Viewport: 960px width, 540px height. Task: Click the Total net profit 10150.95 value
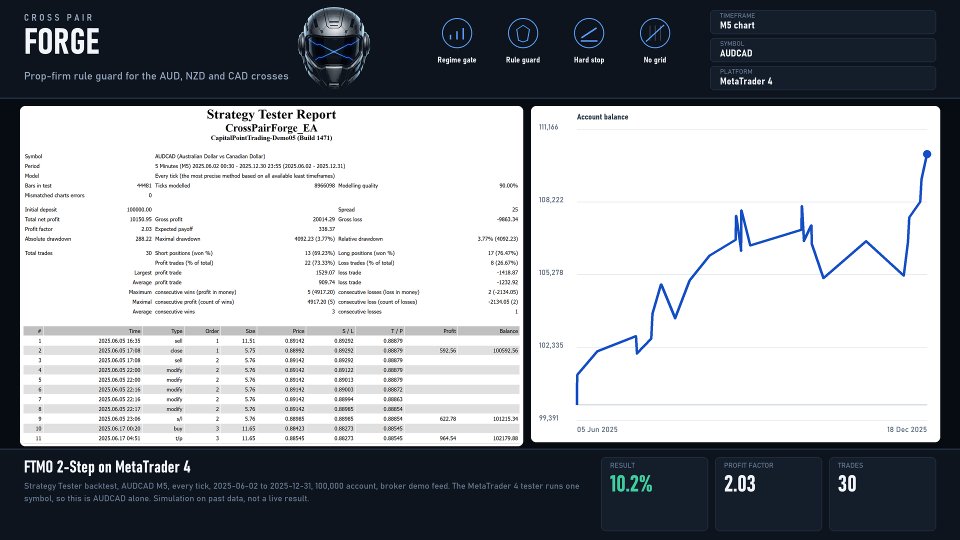pyautogui.click(x=141, y=219)
